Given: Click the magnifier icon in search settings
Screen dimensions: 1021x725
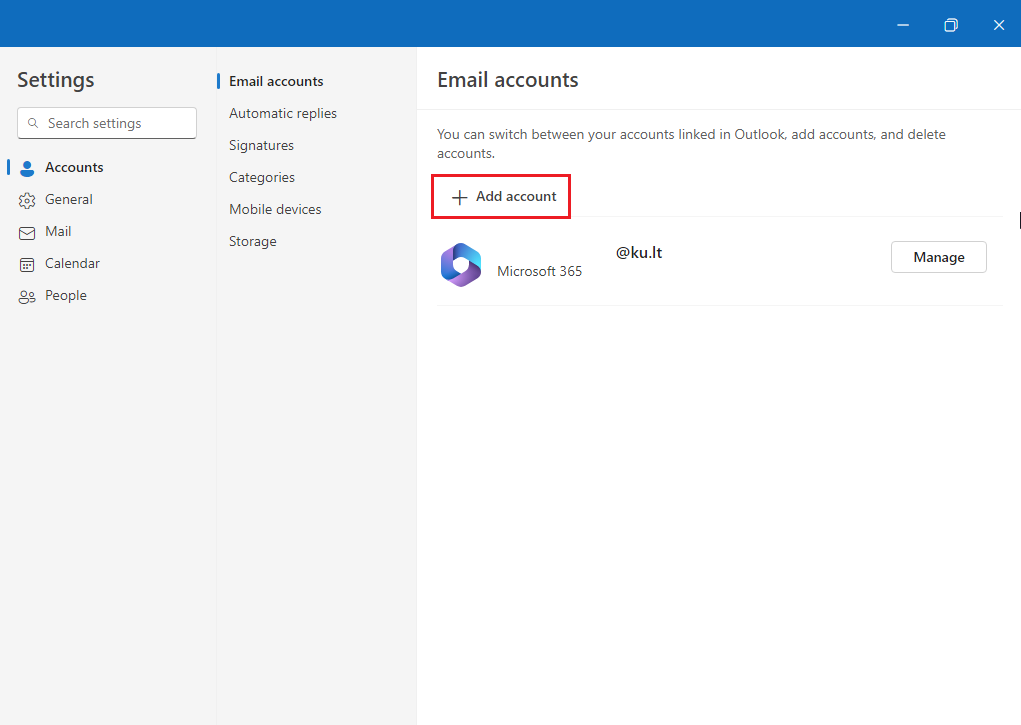Looking at the screenshot, I should [x=35, y=123].
